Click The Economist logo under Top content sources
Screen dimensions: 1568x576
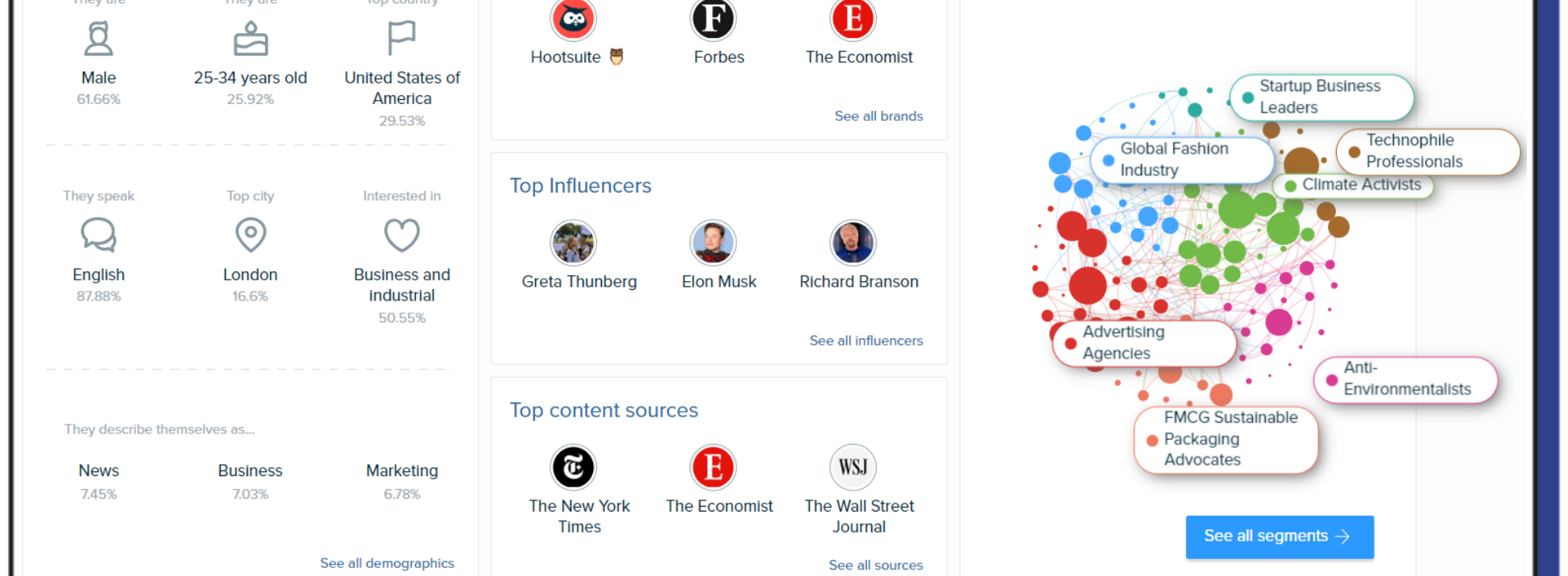pos(713,467)
